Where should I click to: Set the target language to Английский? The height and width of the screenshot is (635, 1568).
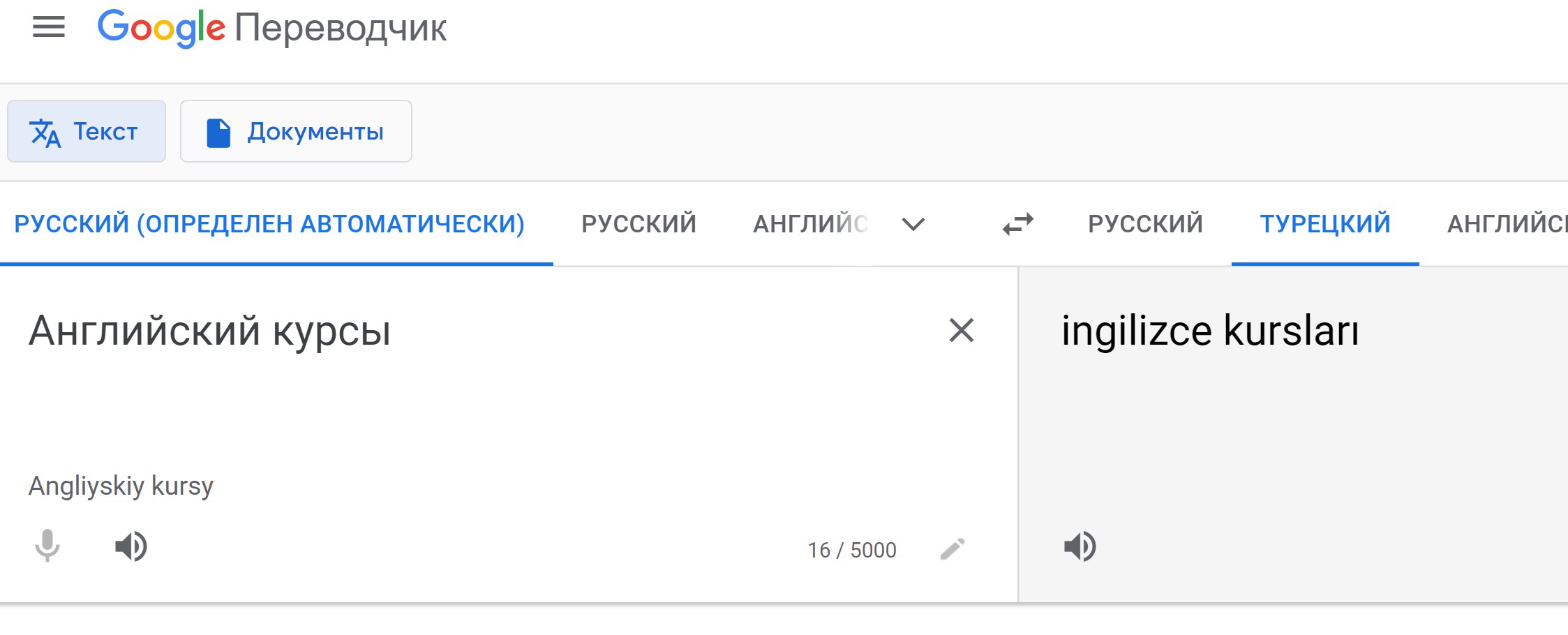point(1507,224)
